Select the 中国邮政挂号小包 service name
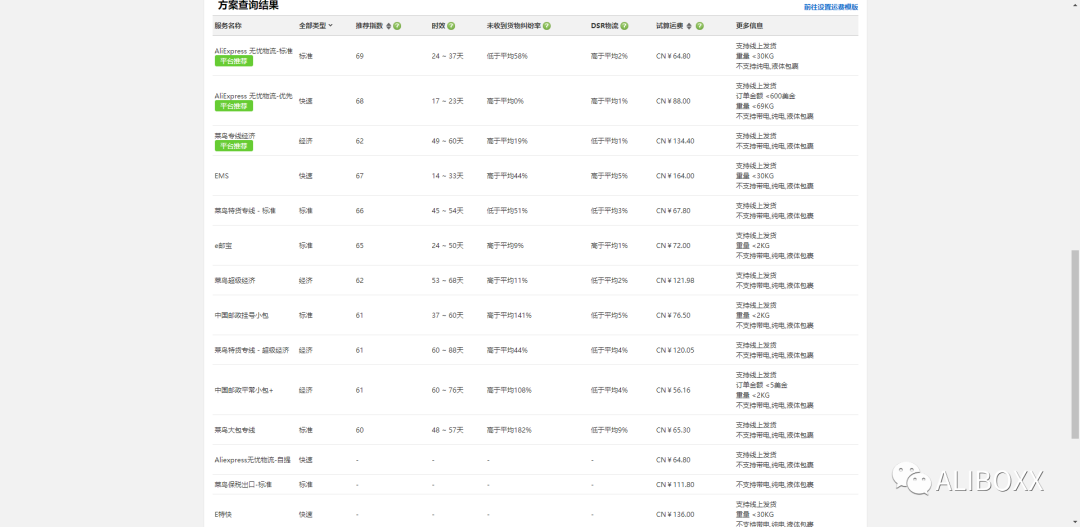 (x=242, y=315)
